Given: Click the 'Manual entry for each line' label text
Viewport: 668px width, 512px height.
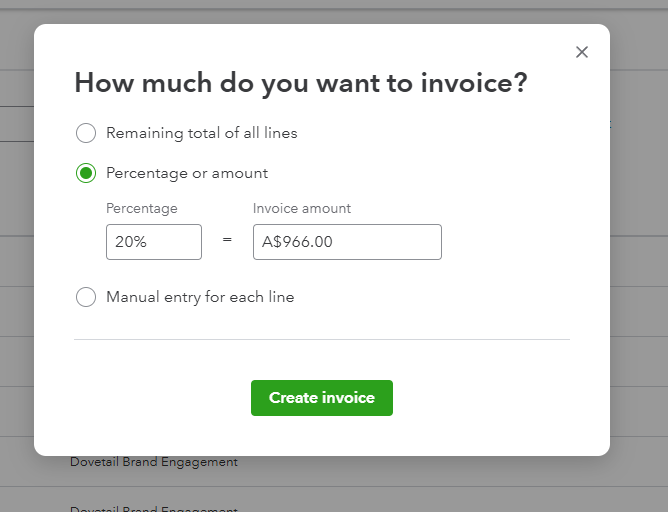Looking at the screenshot, I should pyautogui.click(x=200, y=297).
